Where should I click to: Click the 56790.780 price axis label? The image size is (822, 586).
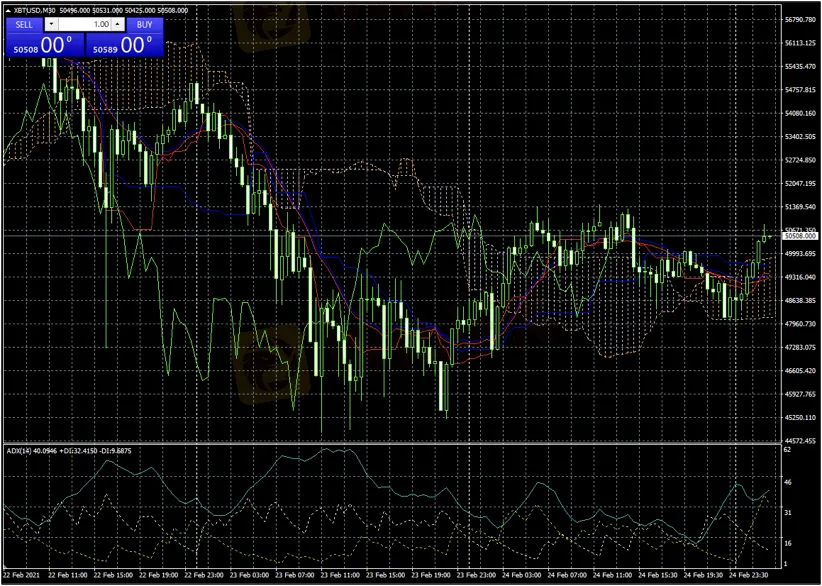click(800, 20)
